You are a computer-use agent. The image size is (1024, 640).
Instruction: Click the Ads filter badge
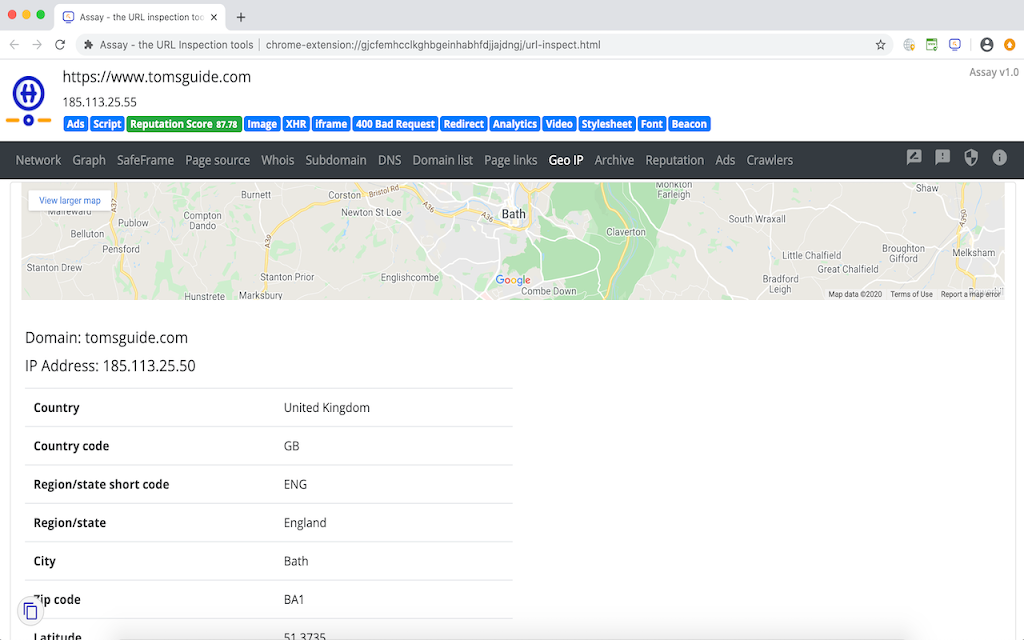pyautogui.click(x=76, y=124)
